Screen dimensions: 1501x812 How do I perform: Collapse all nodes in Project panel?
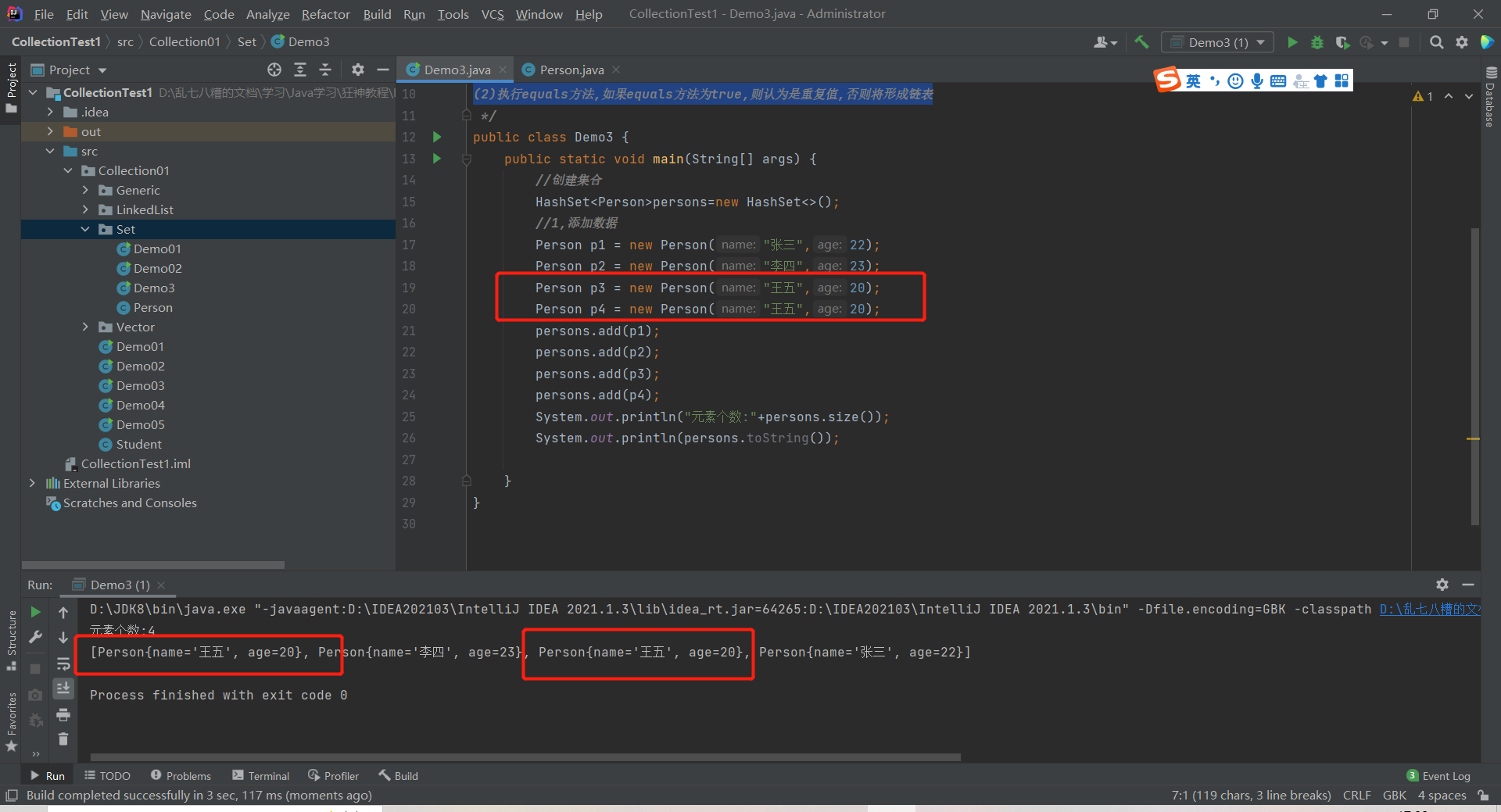pos(325,70)
